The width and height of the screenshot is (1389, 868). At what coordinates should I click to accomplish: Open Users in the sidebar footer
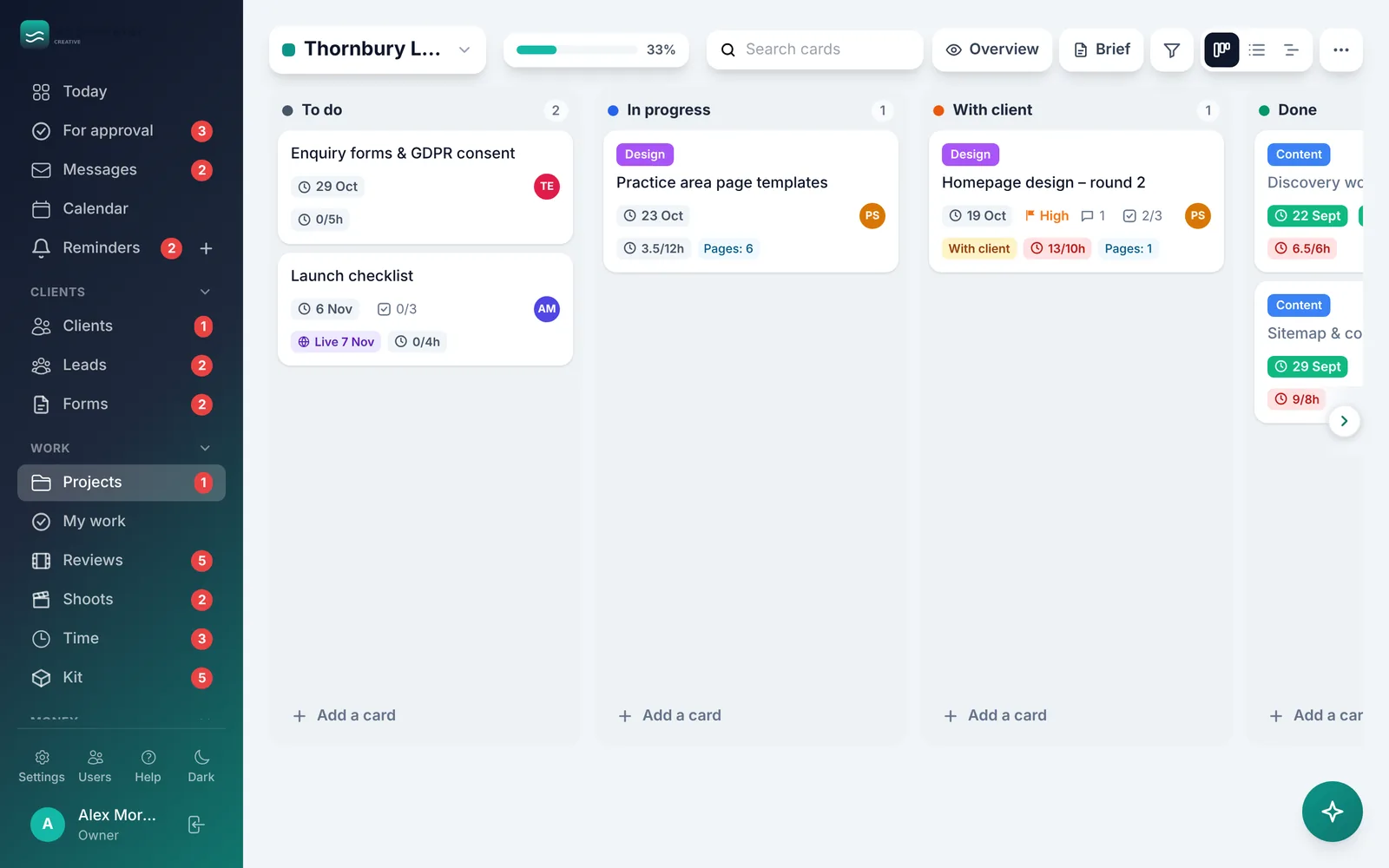point(95,766)
